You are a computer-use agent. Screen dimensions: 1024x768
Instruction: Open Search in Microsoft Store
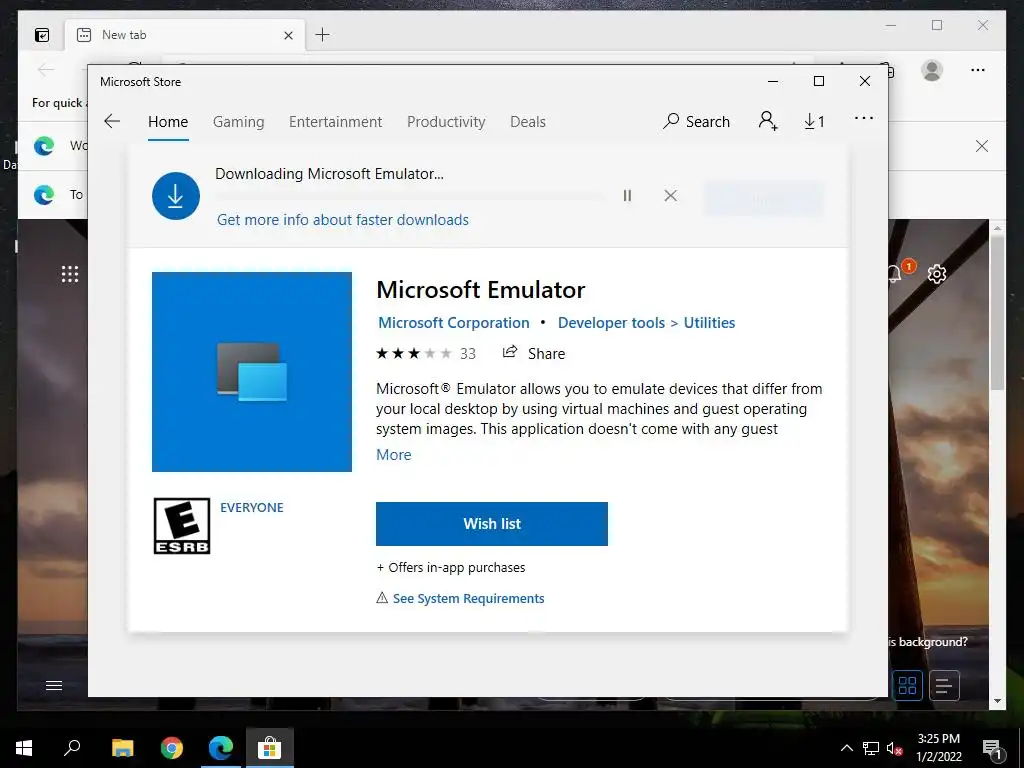click(696, 121)
